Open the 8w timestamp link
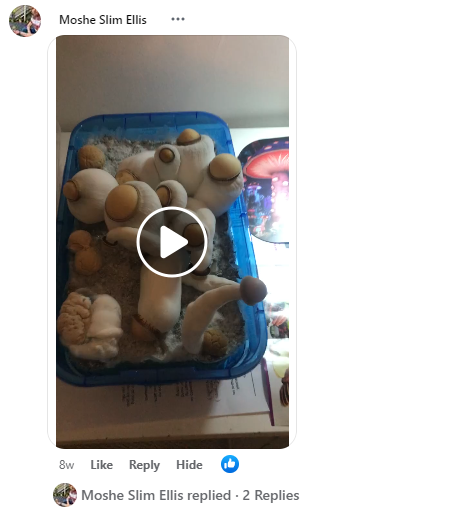This screenshot has height=508, width=472. tap(66, 465)
